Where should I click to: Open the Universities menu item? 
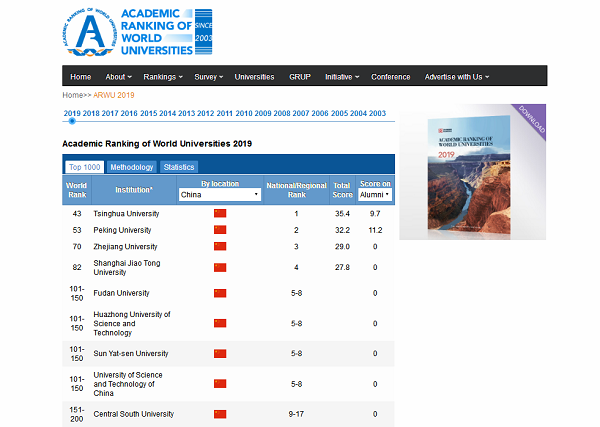click(x=254, y=77)
